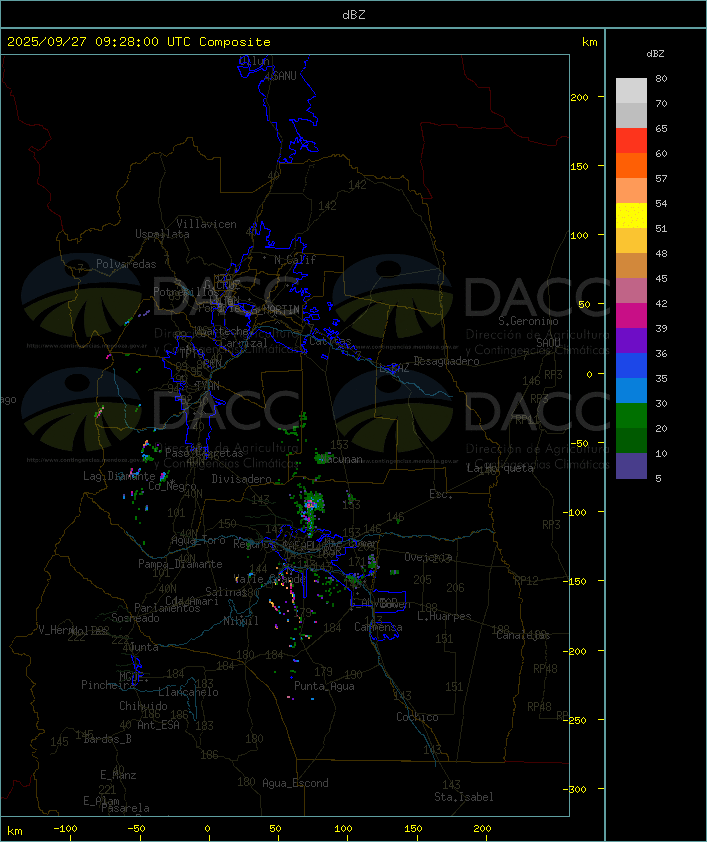Click the 'Salinas' map label
The height and width of the screenshot is (842, 707).
pos(226,592)
